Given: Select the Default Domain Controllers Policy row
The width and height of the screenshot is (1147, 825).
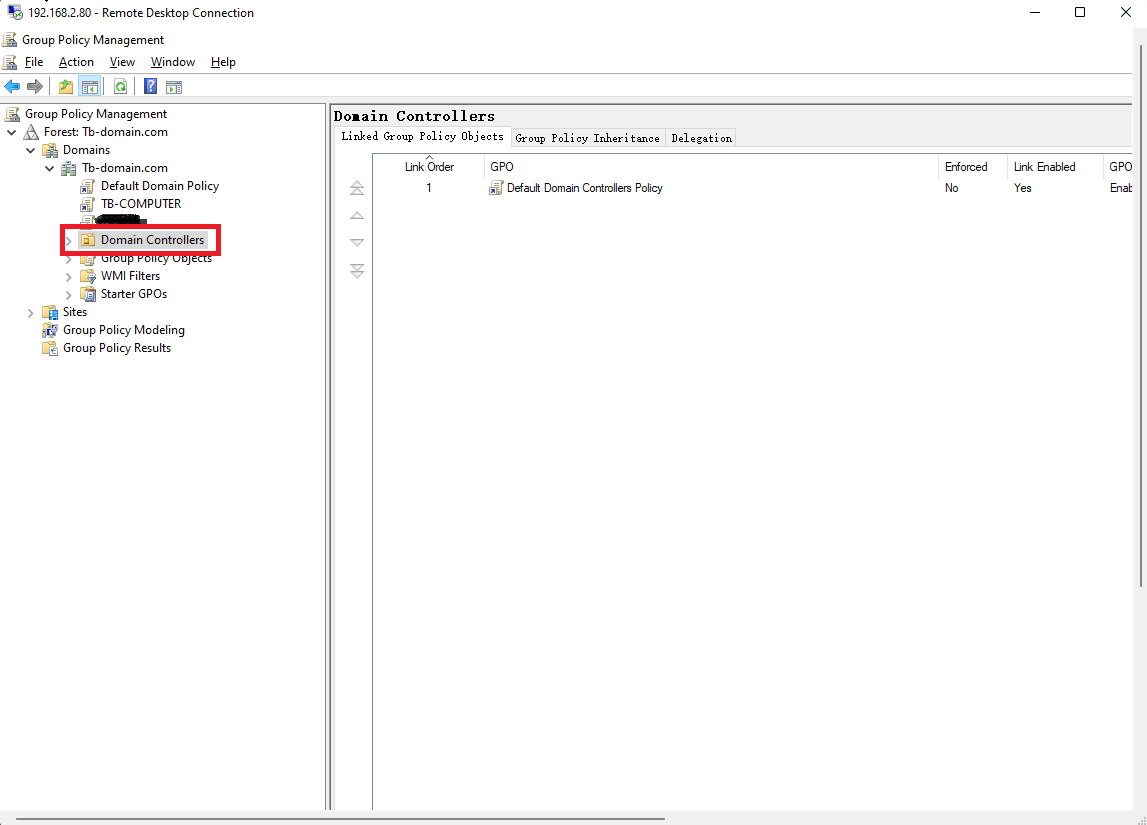Looking at the screenshot, I should coord(753,188).
